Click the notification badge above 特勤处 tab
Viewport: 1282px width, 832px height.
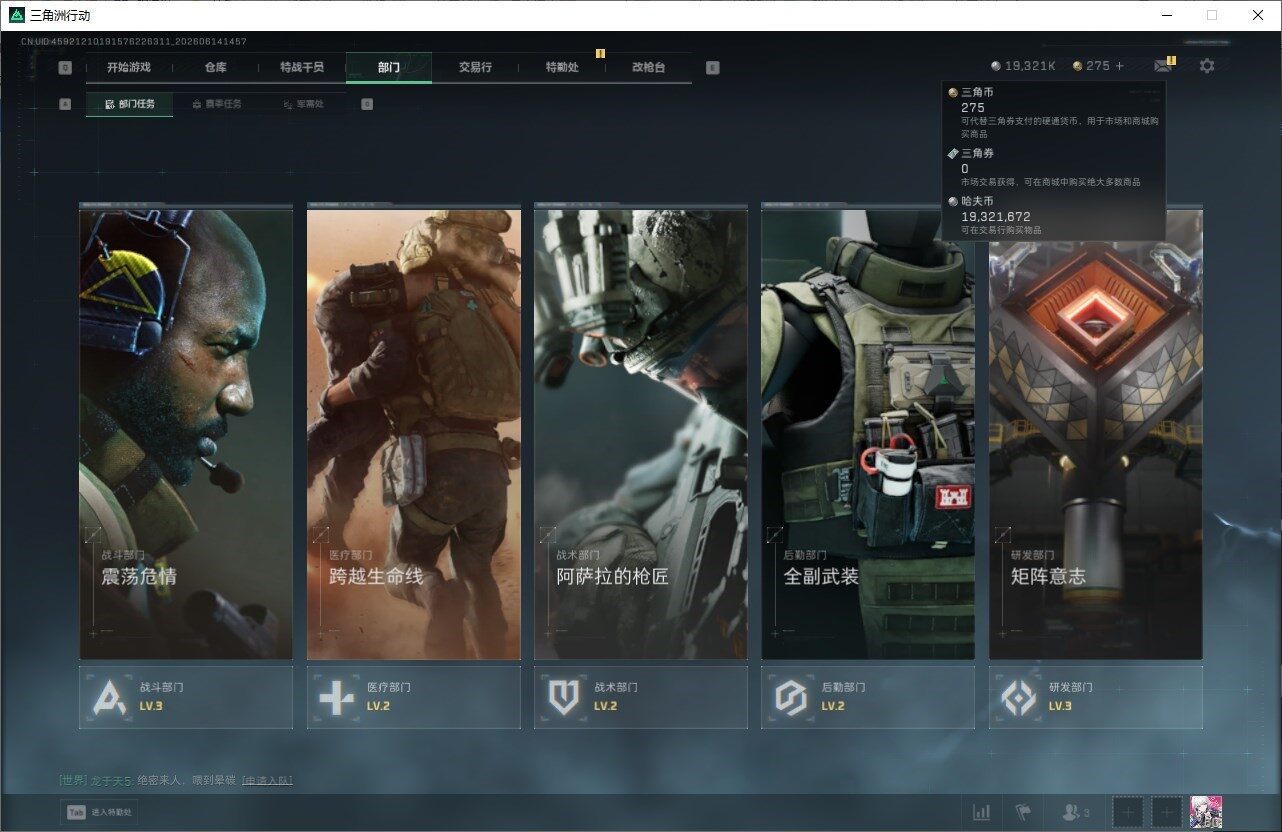coord(600,53)
